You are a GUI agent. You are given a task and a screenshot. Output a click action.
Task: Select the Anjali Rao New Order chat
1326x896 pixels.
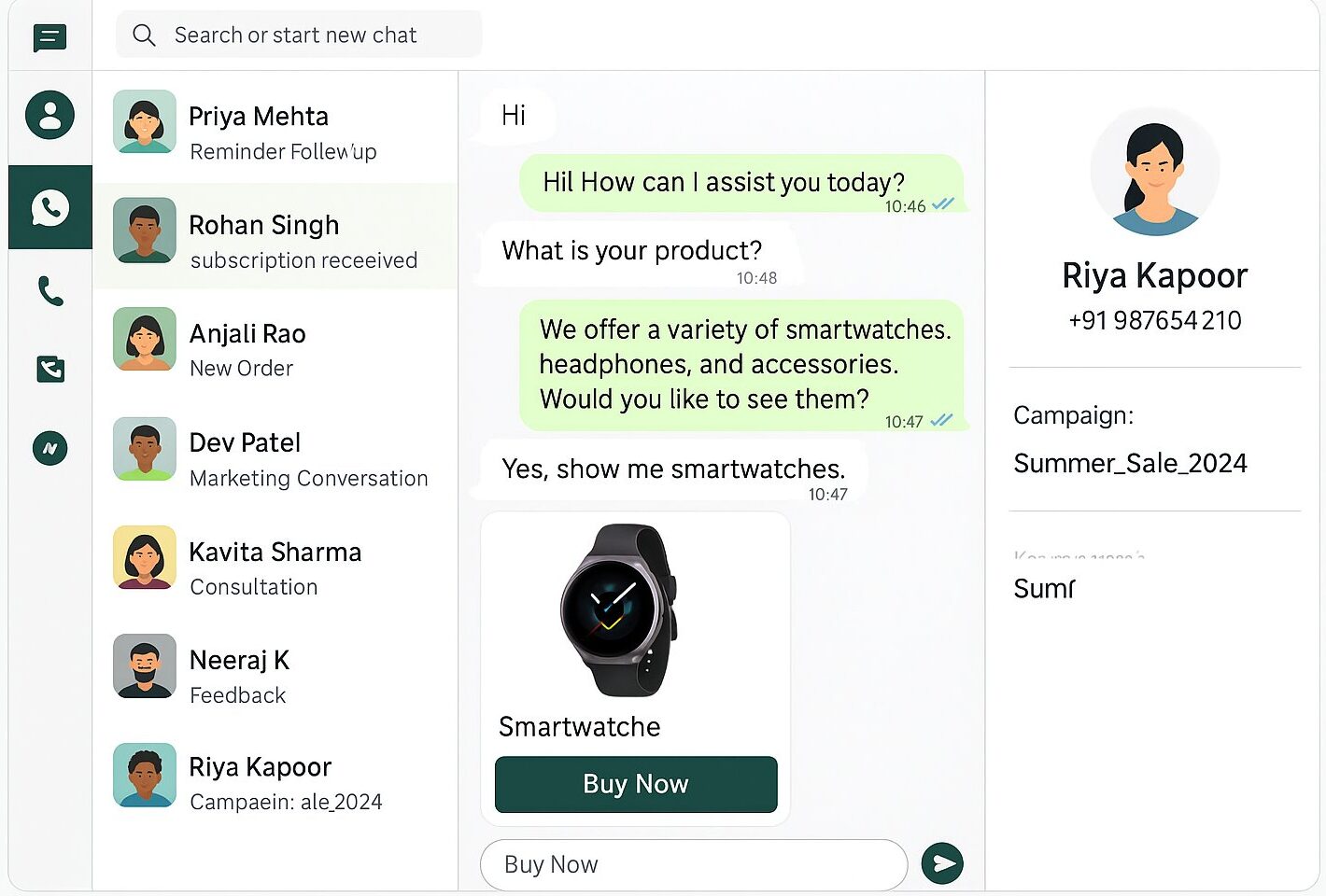pyautogui.click(x=275, y=345)
